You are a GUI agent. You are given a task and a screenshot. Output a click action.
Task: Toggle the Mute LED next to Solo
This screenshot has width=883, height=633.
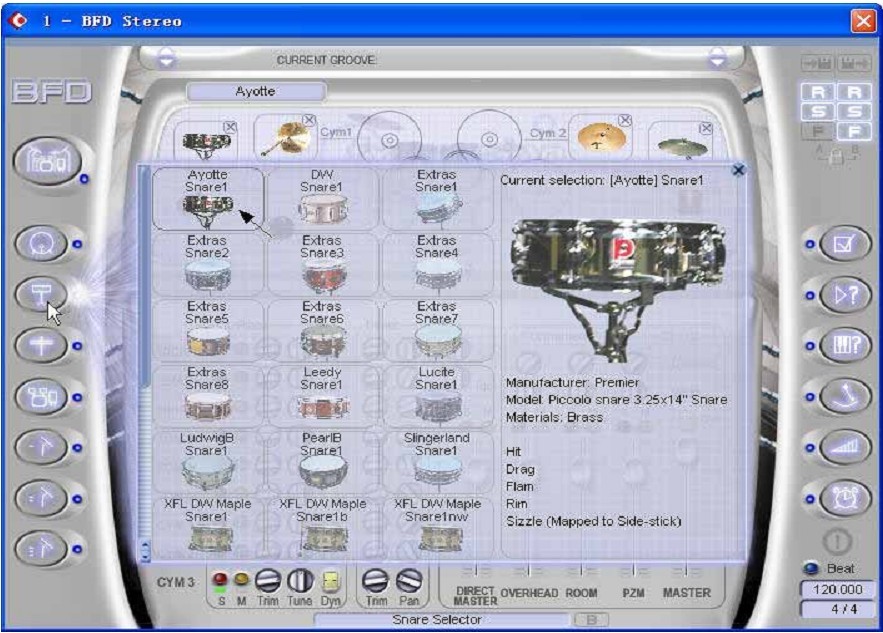pyautogui.click(x=240, y=580)
